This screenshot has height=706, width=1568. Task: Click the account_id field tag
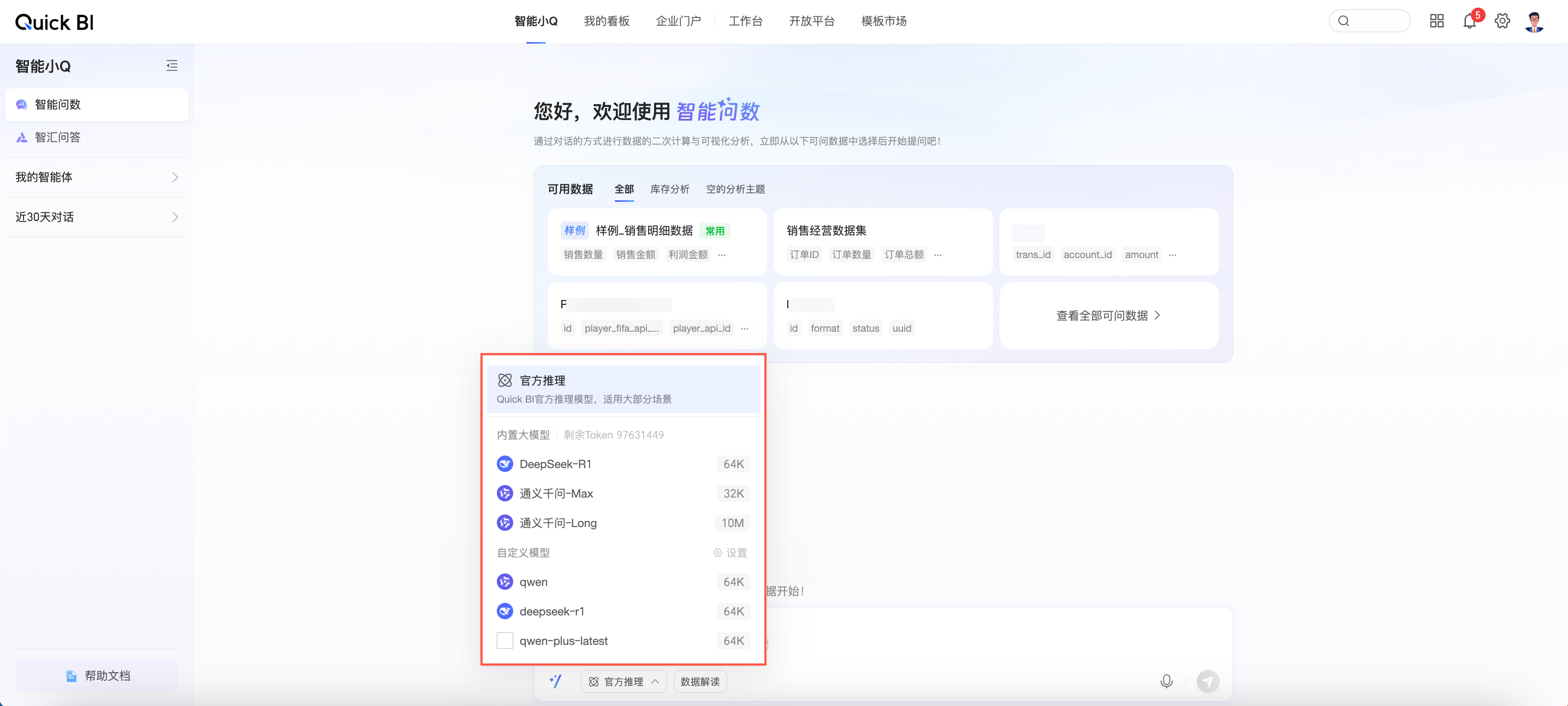(1087, 255)
